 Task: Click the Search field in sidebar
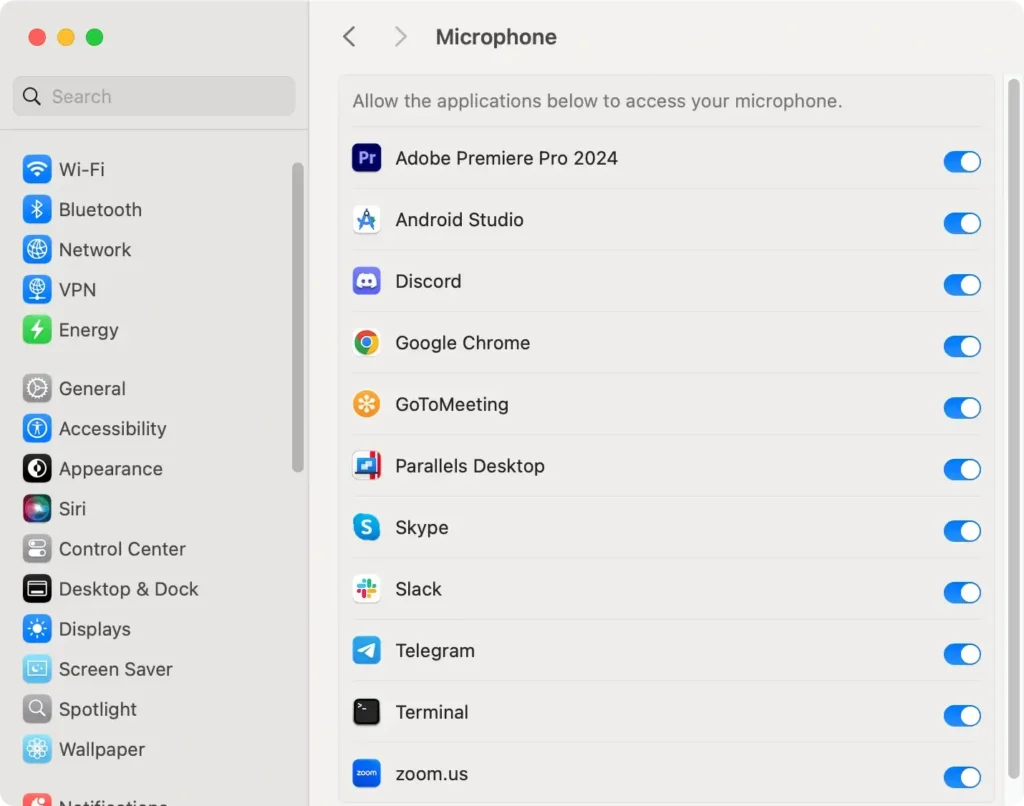tap(154, 96)
